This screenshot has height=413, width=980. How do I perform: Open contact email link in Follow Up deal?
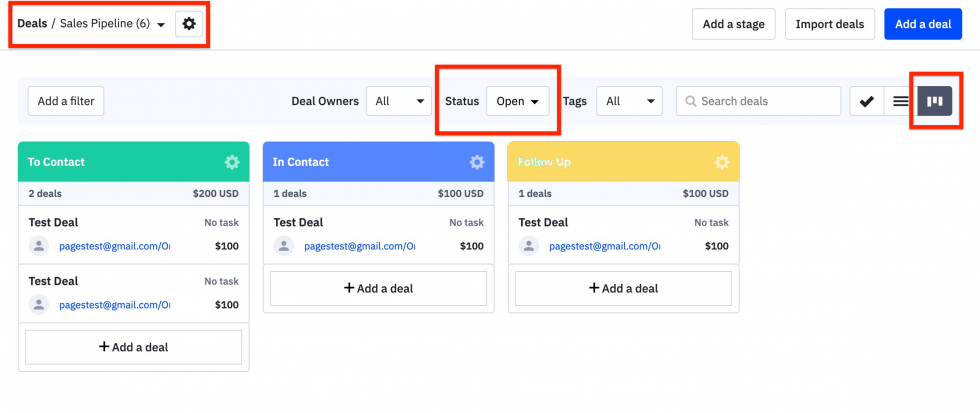pyautogui.click(x=604, y=246)
